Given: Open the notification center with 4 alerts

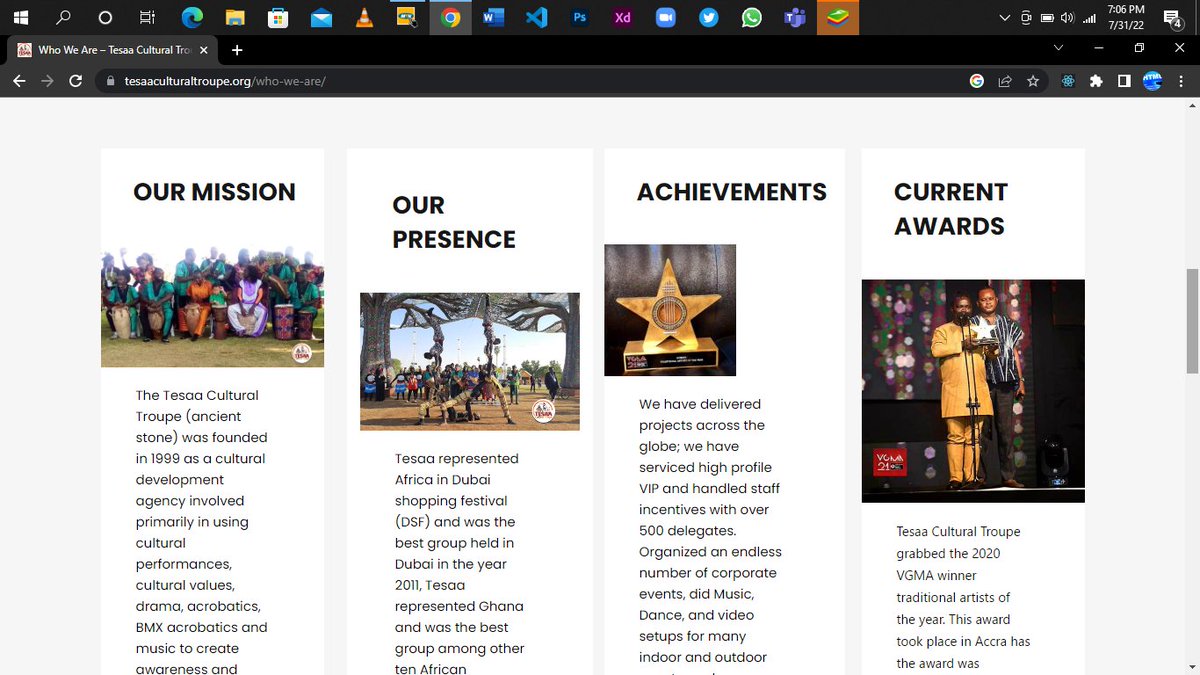Looking at the screenshot, I should point(1173,18).
